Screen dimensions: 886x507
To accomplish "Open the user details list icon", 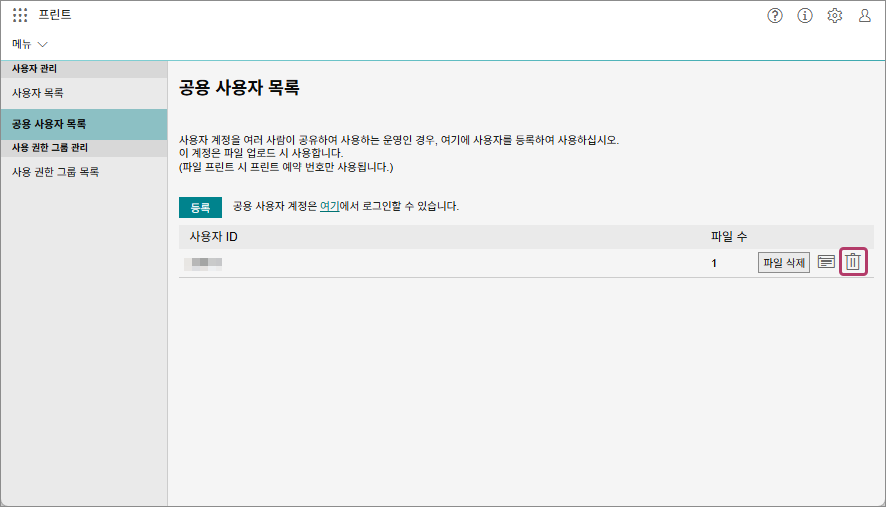I will click(x=826, y=262).
